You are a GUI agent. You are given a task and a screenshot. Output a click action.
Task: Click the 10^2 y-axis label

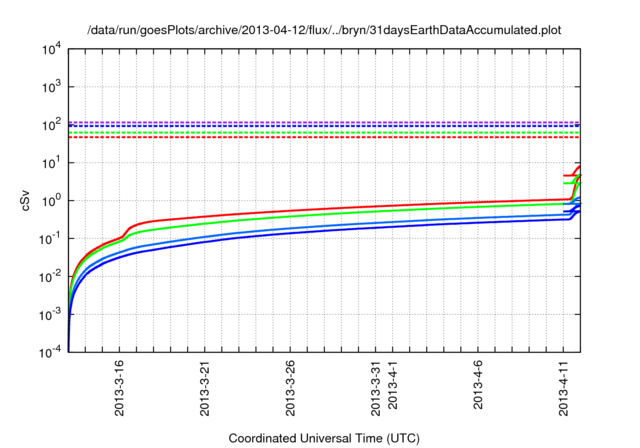52,125
